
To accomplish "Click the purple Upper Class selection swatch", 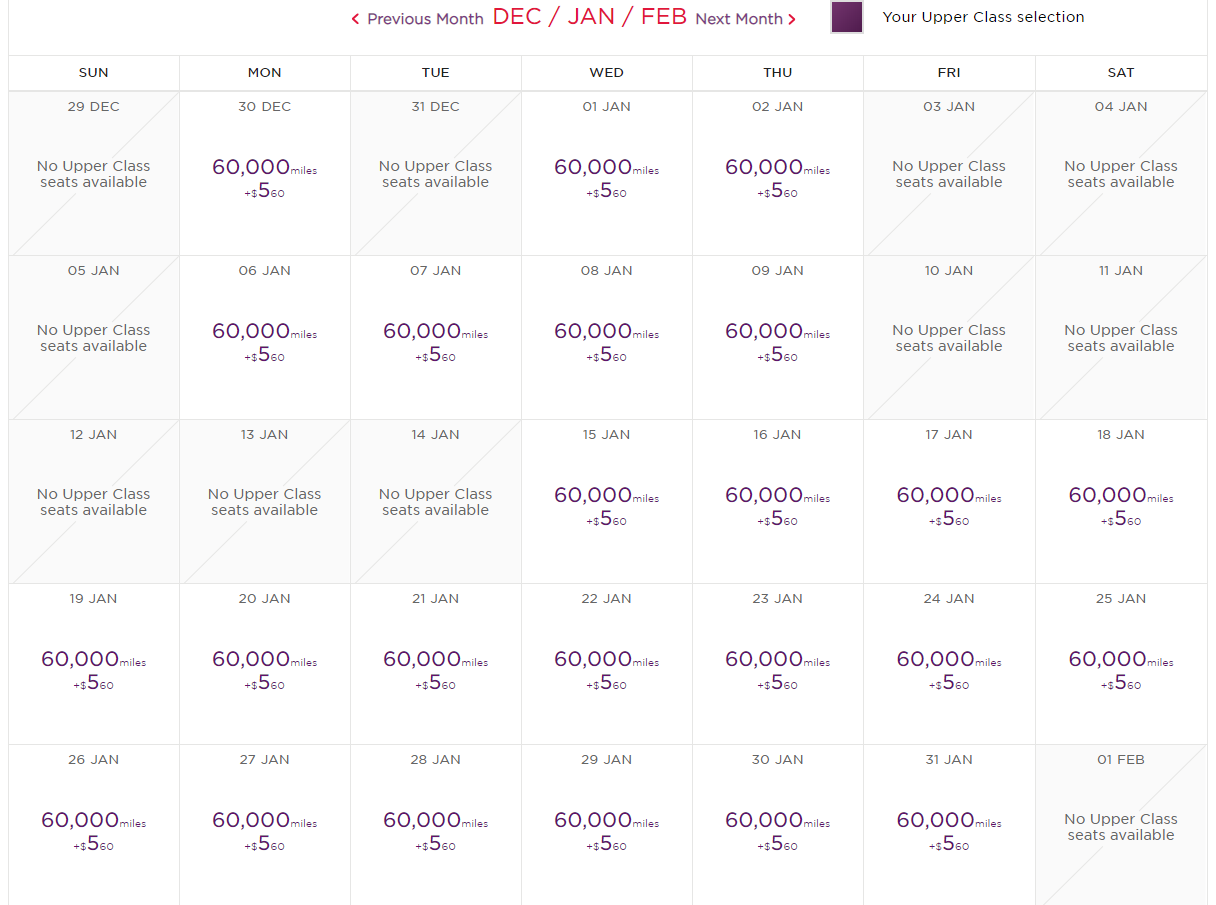I will pyautogui.click(x=847, y=17).
